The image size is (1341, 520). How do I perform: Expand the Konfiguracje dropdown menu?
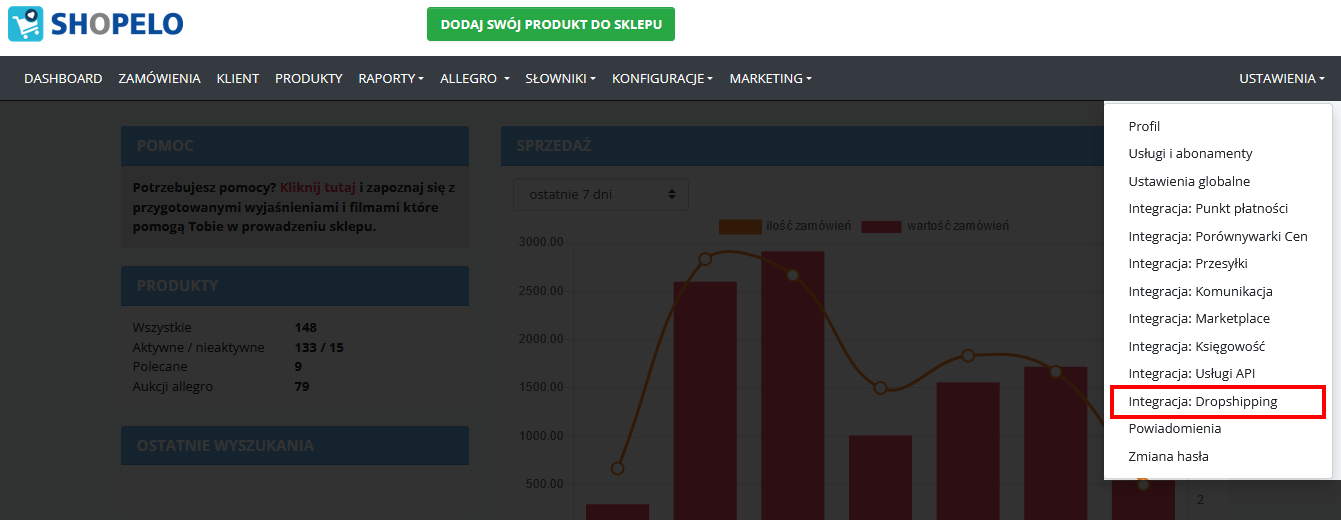662,78
